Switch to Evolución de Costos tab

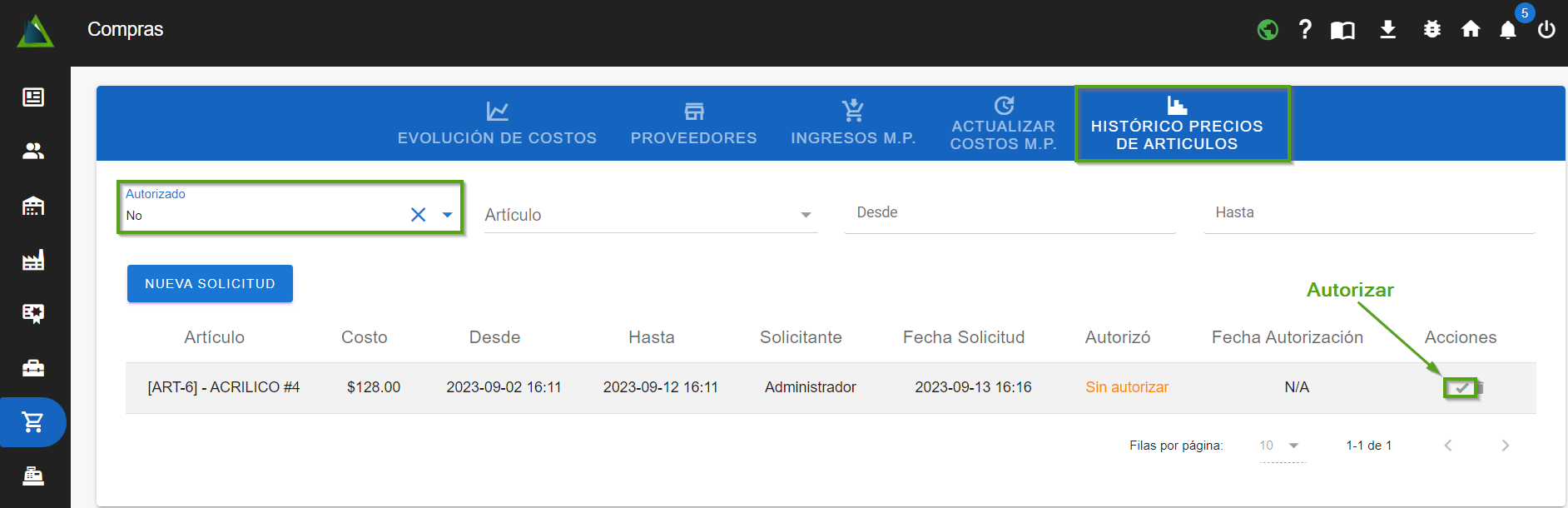tap(497, 123)
